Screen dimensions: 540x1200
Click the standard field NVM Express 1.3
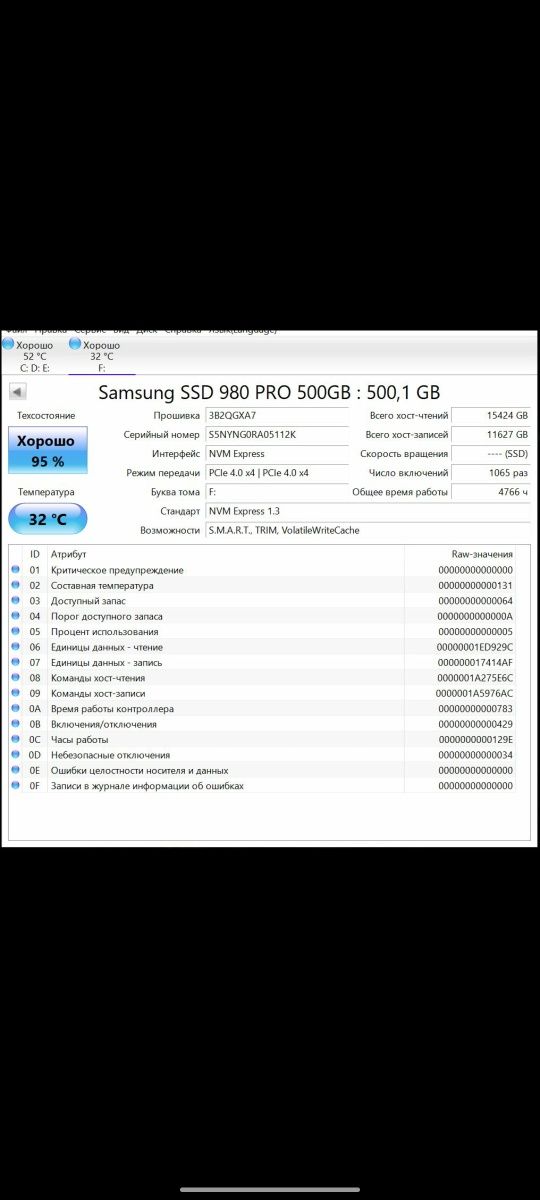point(367,511)
